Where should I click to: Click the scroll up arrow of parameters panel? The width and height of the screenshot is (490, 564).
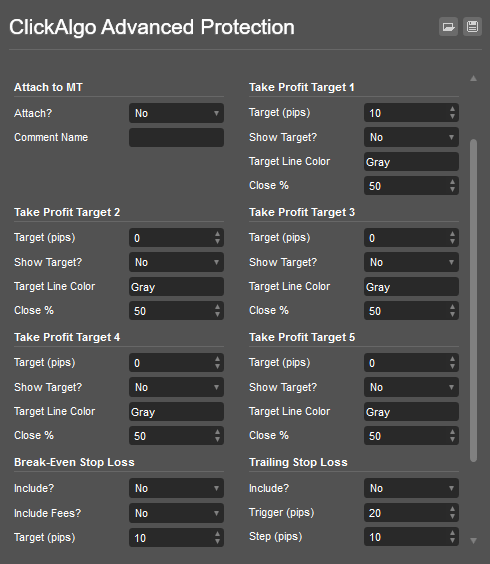point(473,78)
